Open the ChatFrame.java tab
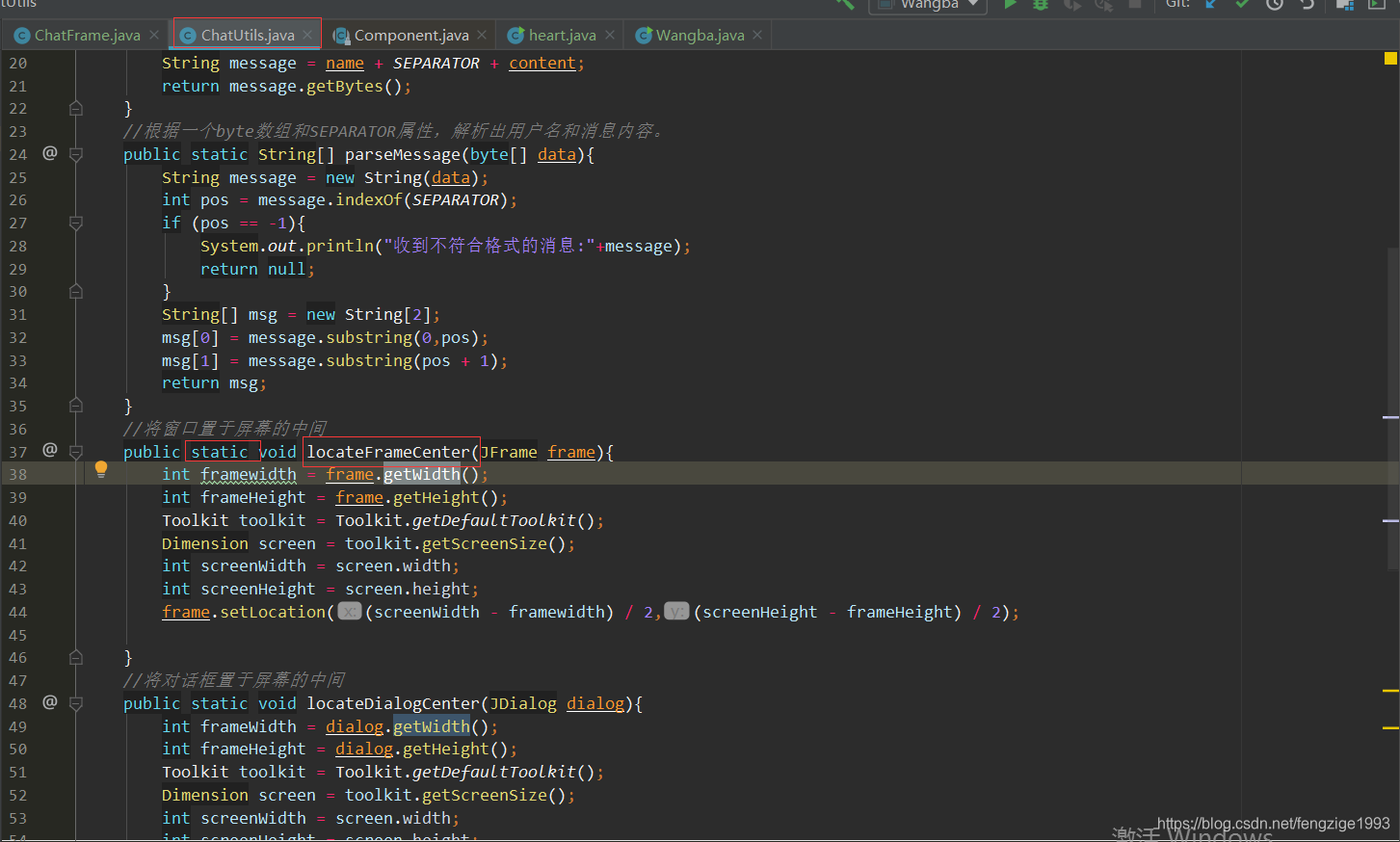The height and width of the screenshot is (842, 1400). (x=87, y=35)
